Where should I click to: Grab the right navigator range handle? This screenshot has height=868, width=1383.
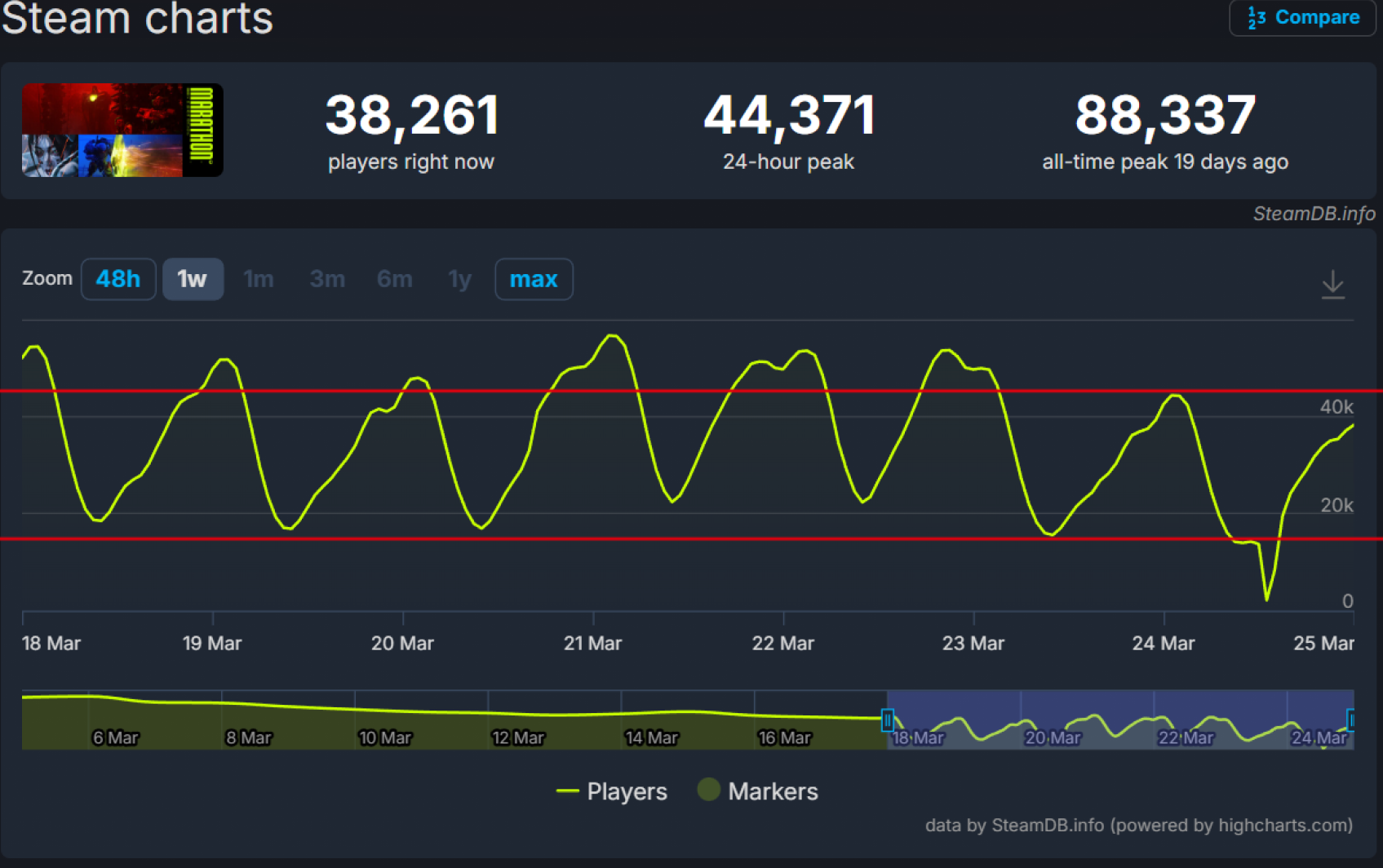(x=1351, y=720)
